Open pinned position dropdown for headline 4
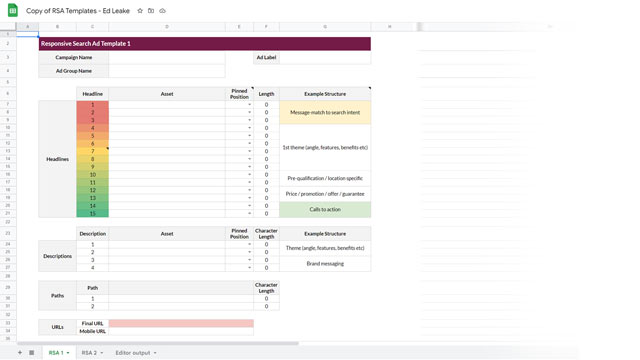Viewport: 640px width, 360px height. pyautogui.click(x=249, y=128)
